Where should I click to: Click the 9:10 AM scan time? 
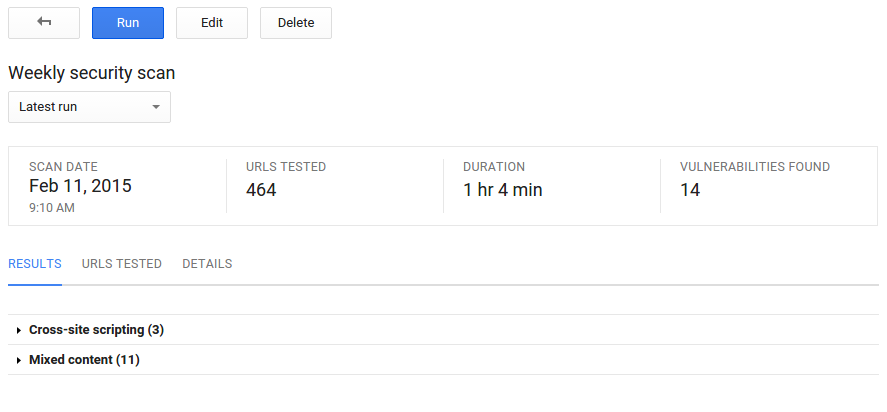tap(52, 208)
